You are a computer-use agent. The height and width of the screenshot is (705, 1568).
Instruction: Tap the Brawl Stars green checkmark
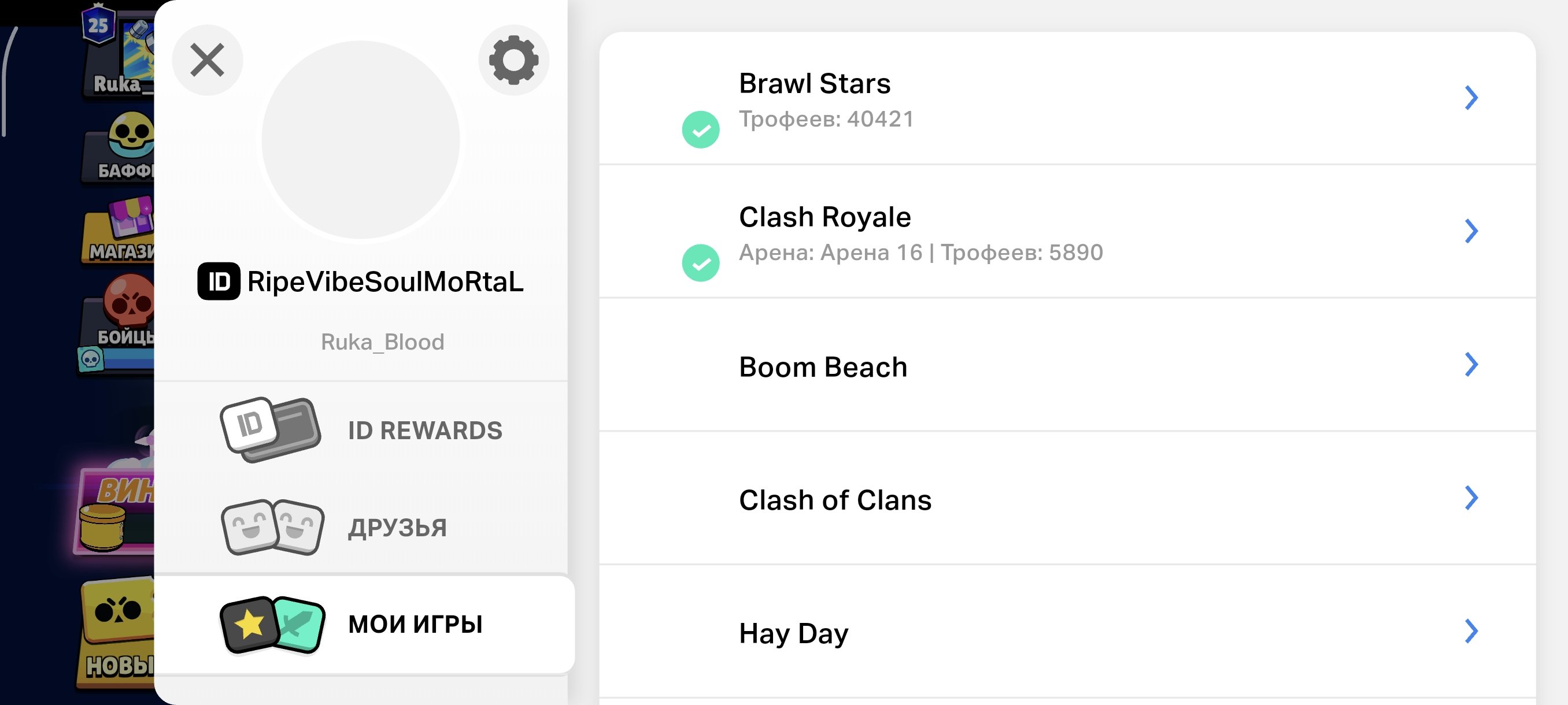click(x=701, y=129)
